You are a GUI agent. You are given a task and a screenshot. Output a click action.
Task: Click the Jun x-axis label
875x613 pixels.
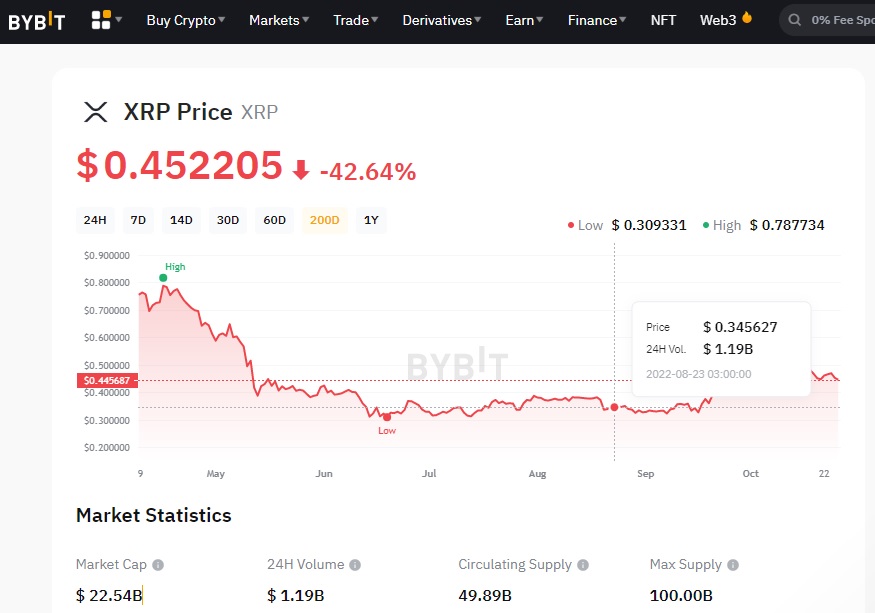coord(324,473)
